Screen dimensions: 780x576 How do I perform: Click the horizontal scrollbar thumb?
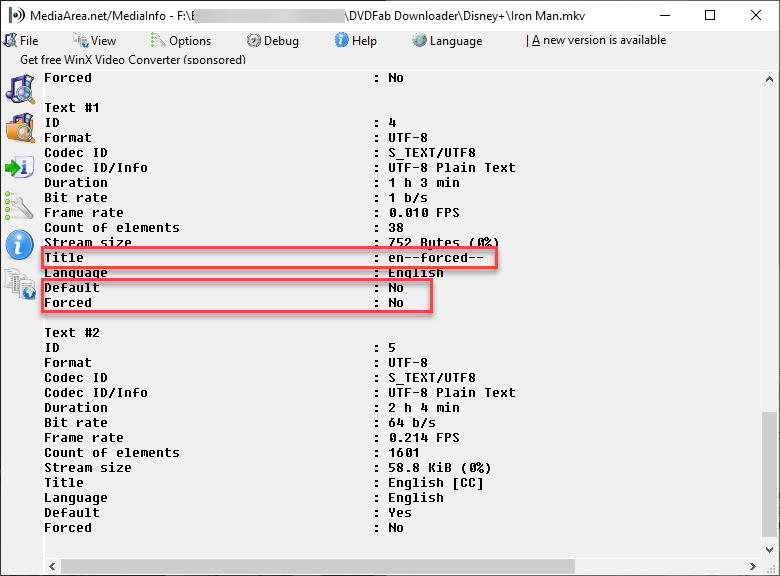click(x=318, y=566)
